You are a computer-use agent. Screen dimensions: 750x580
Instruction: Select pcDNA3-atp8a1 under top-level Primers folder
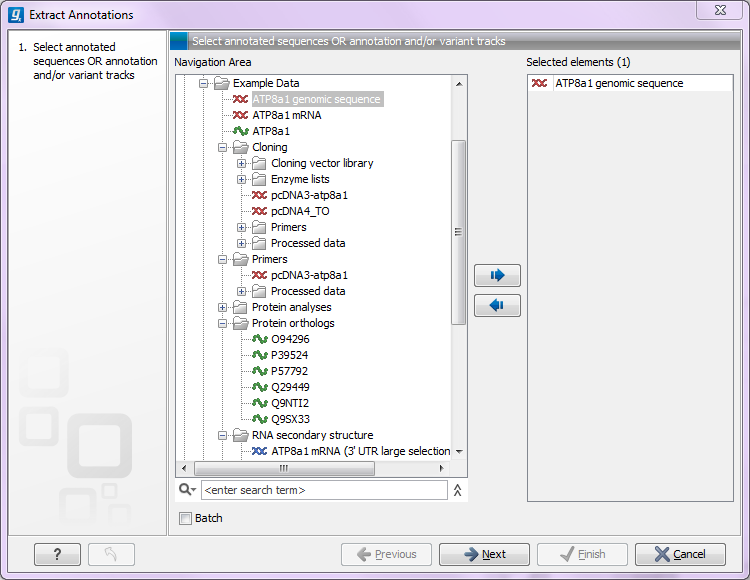pos(309,275)
